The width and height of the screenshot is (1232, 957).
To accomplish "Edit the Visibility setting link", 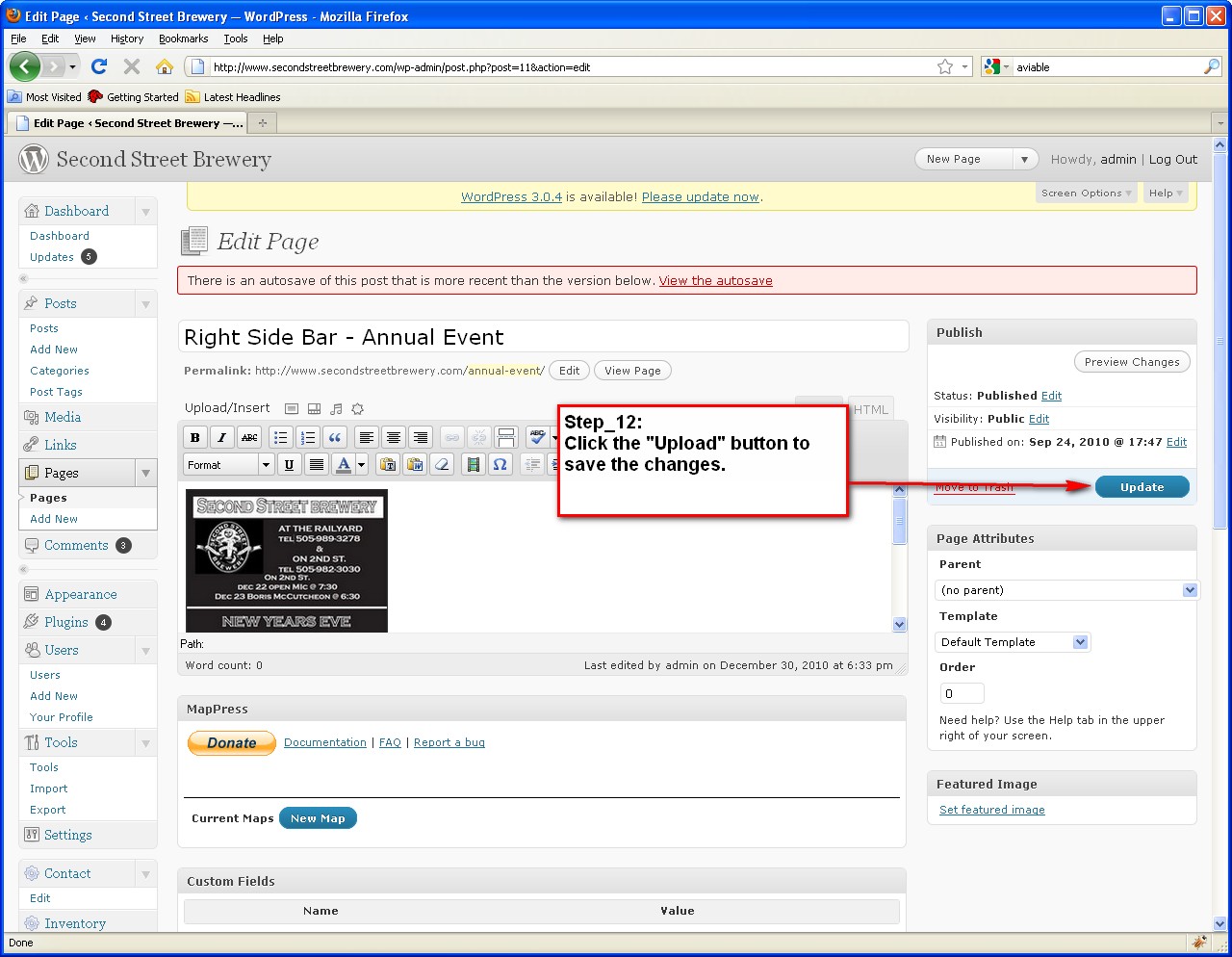I will [1039, 419].
